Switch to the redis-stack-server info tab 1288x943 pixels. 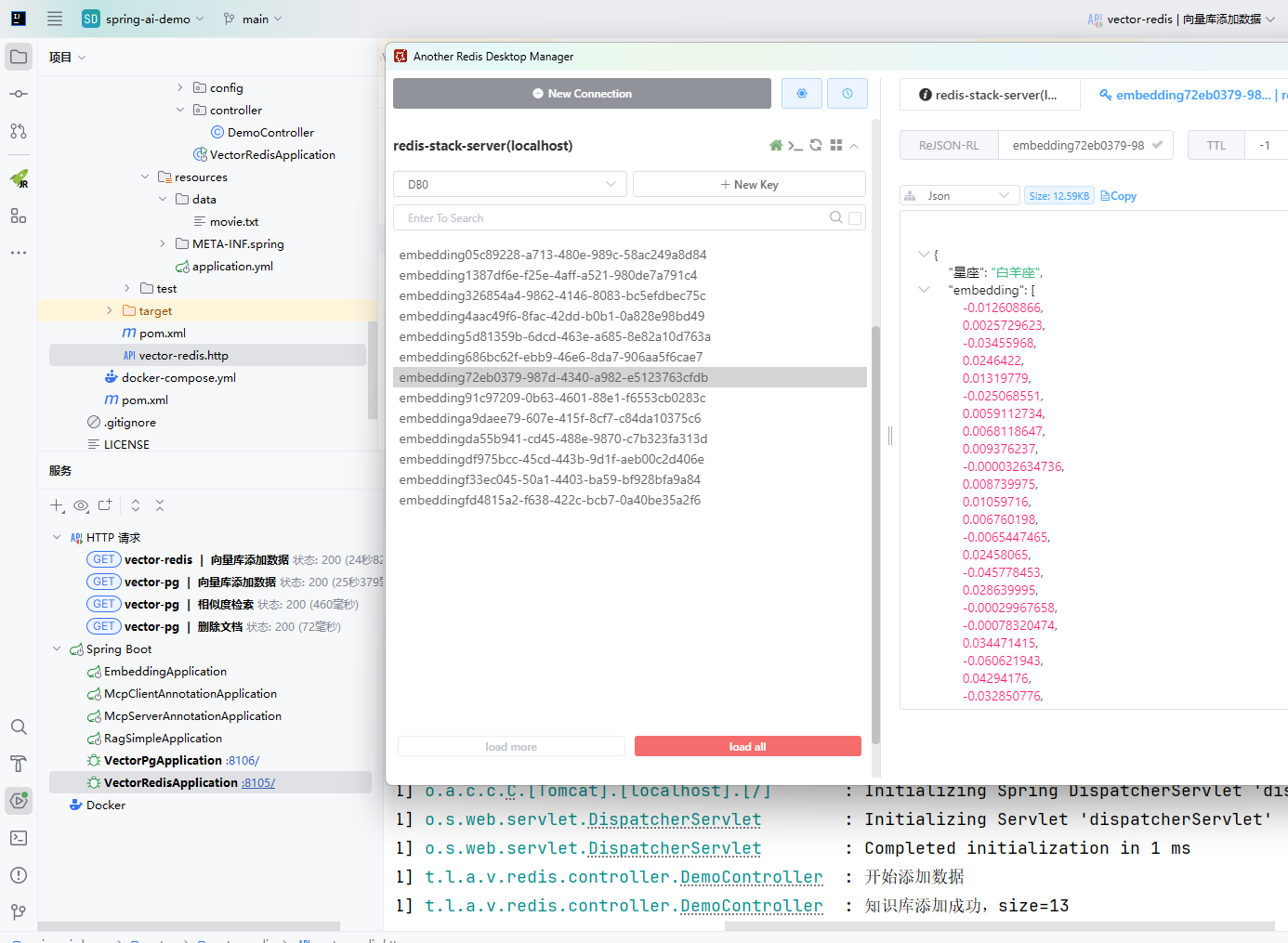tap(989, 95)
